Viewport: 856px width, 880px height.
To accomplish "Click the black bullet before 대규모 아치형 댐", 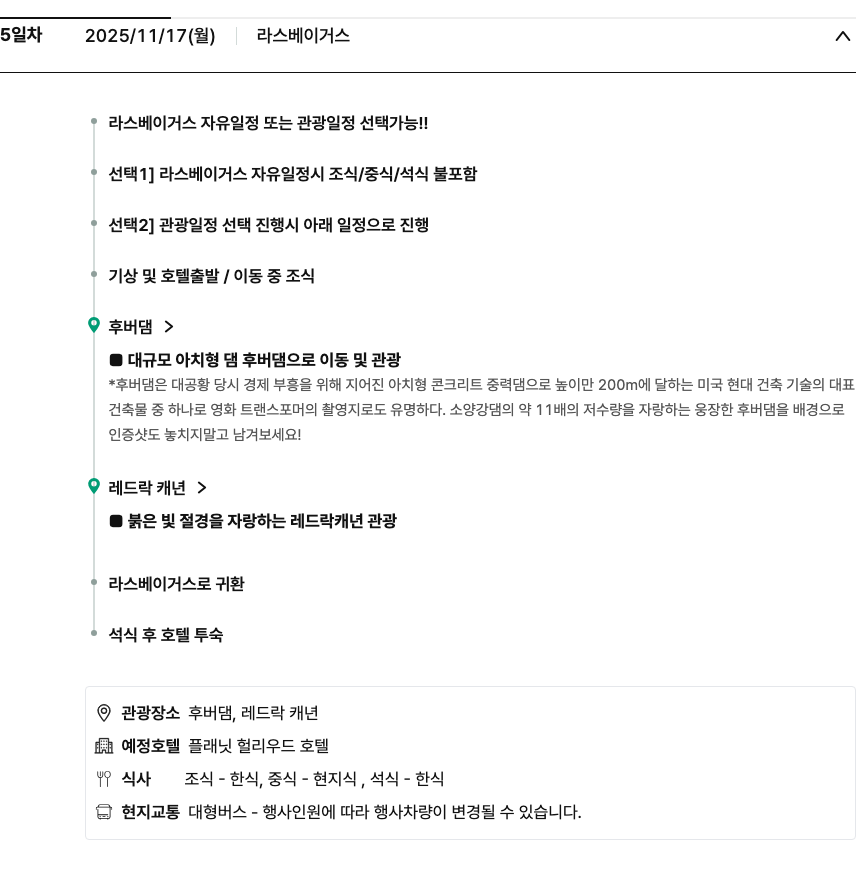I will pos(116,360).
